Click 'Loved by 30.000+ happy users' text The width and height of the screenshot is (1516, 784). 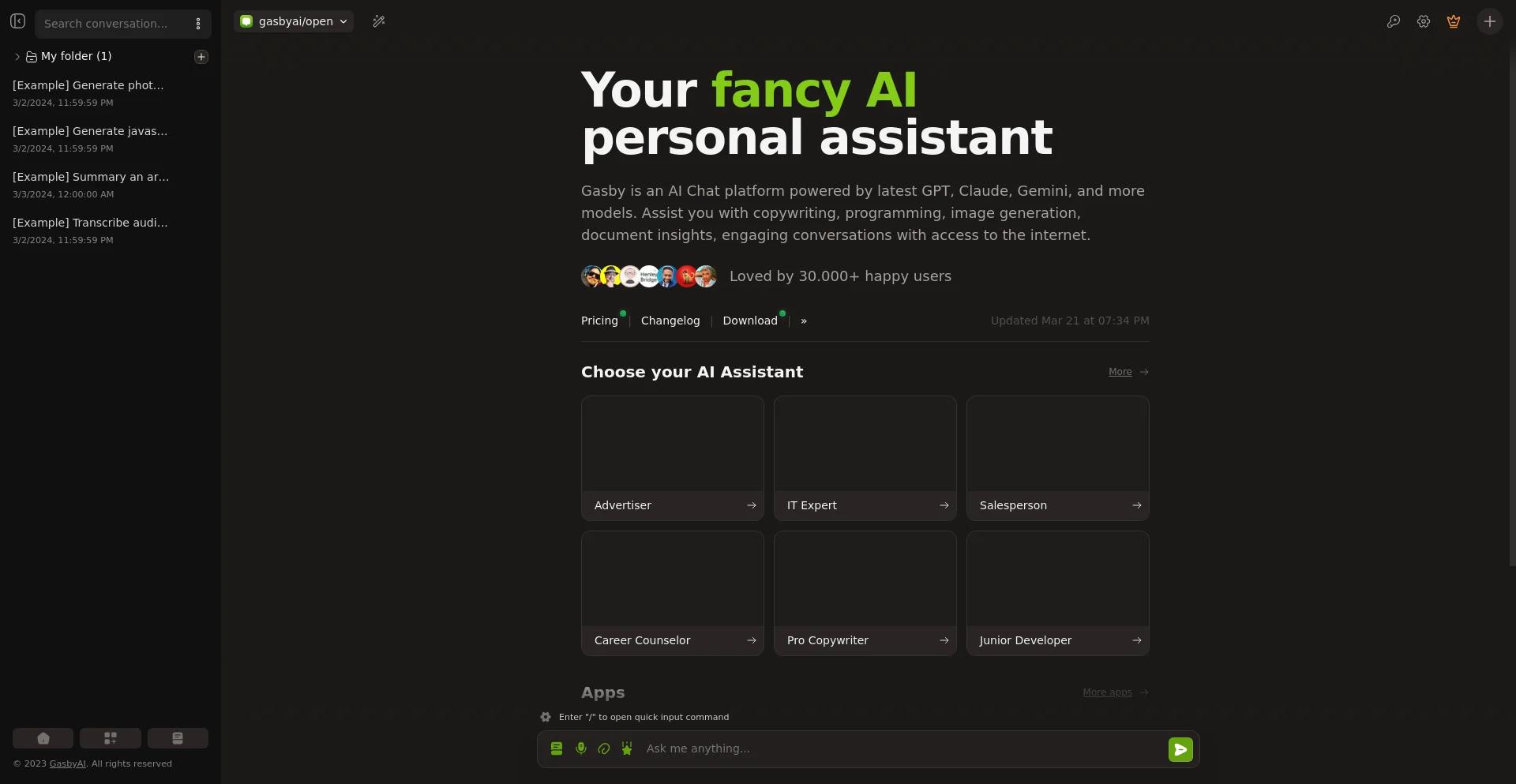point(840,276)
